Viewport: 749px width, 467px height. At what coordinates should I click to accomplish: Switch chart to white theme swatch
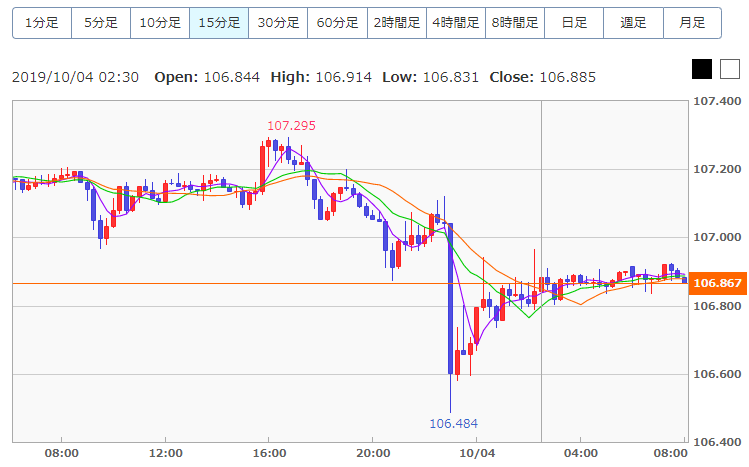(x=730, y=69)
